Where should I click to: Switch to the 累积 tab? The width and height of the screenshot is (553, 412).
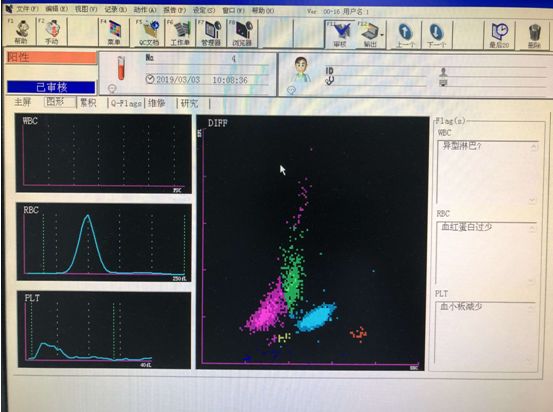(x=88, y=103)
